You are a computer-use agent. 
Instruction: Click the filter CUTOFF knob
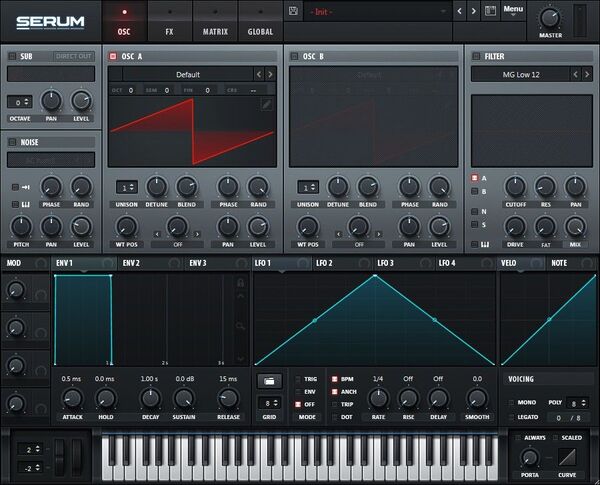(x=515, y=187)
